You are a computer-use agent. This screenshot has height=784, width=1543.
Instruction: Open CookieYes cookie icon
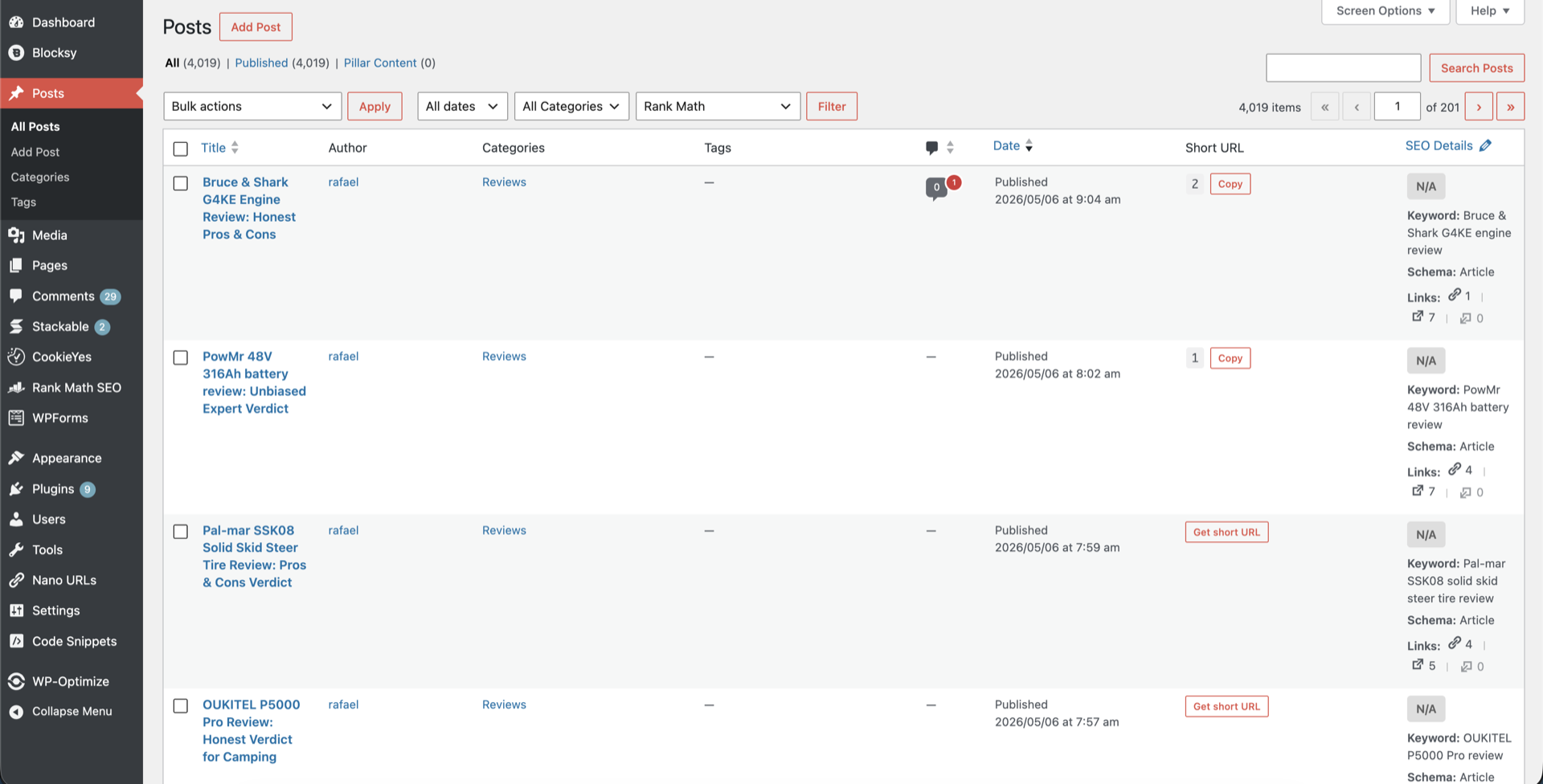pyautogui.click(x=16, y=357)
